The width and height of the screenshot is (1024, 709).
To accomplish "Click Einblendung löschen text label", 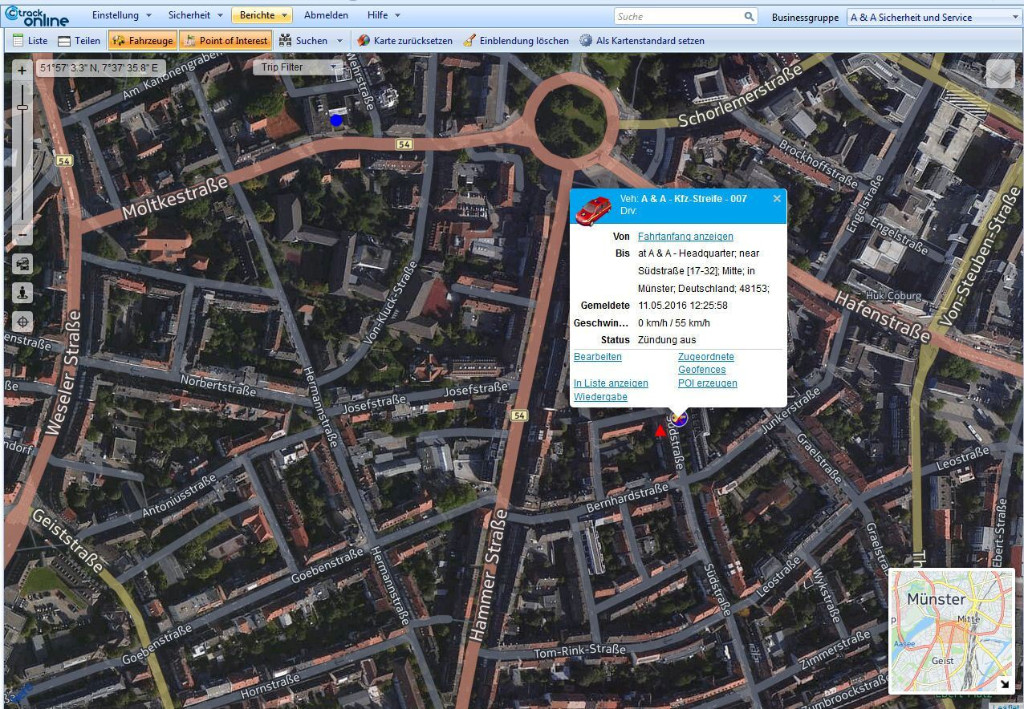I will pos(524,40).
